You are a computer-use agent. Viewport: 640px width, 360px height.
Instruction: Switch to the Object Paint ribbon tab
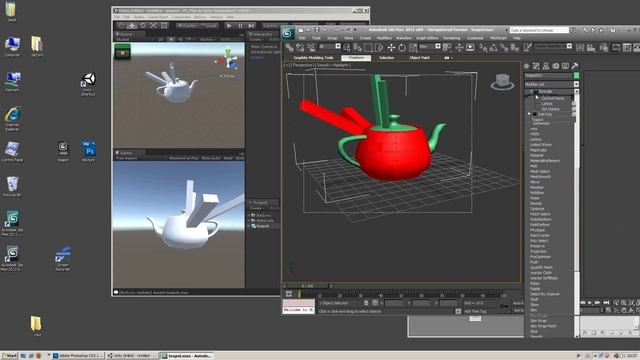(x=419, y=58)
